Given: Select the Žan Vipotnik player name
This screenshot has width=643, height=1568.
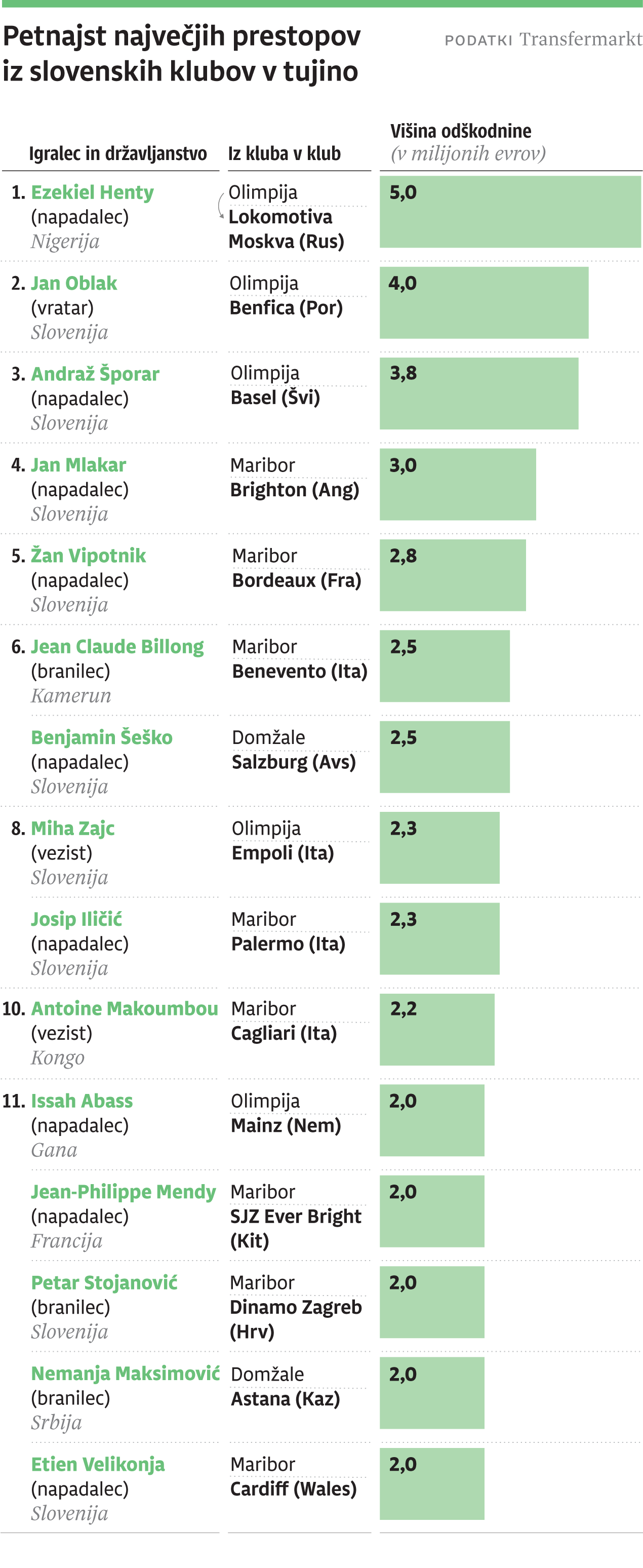Looking at the screenshot, I should coord(88,556).
